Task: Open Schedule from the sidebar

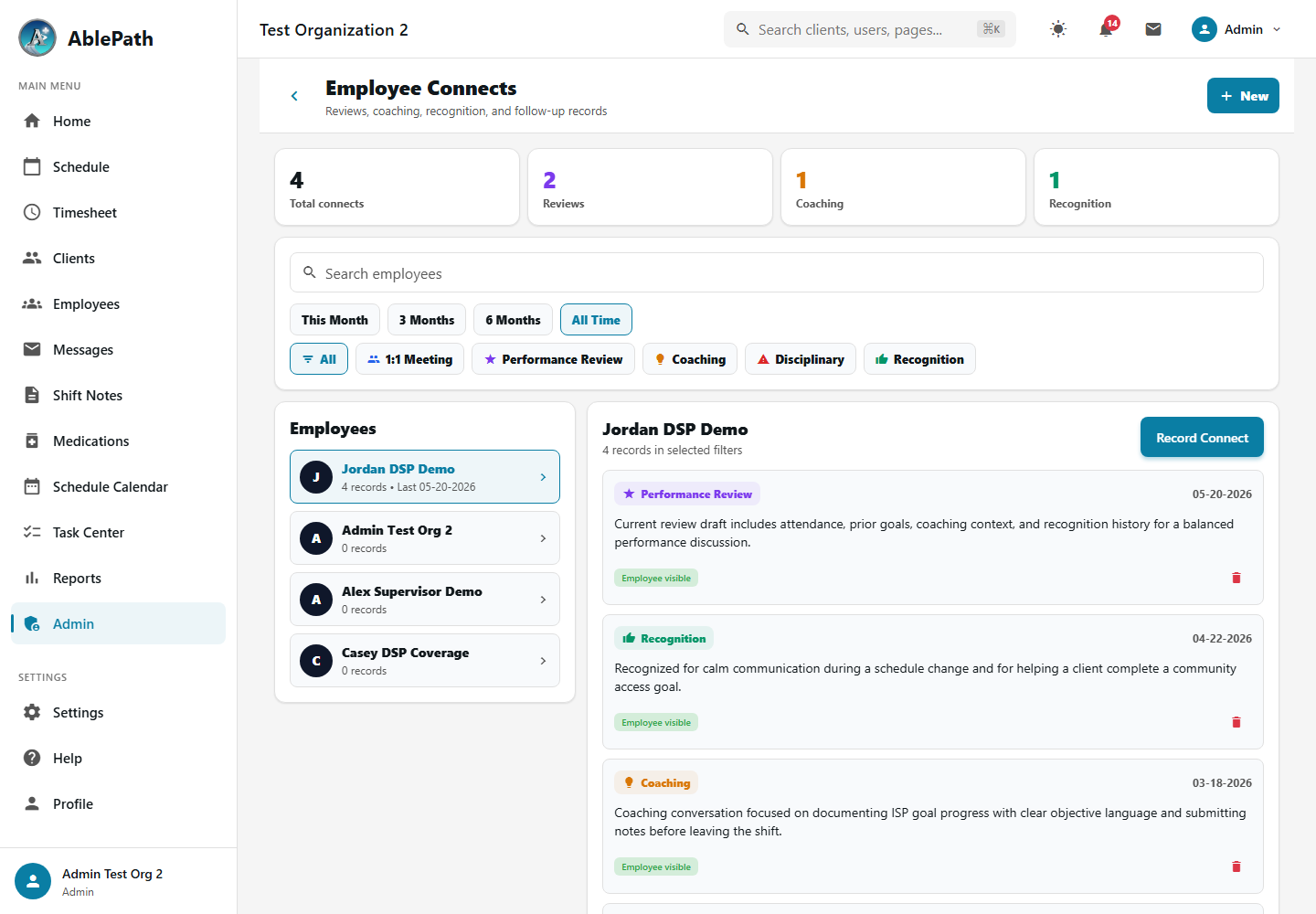Action: tap(118, 166)
